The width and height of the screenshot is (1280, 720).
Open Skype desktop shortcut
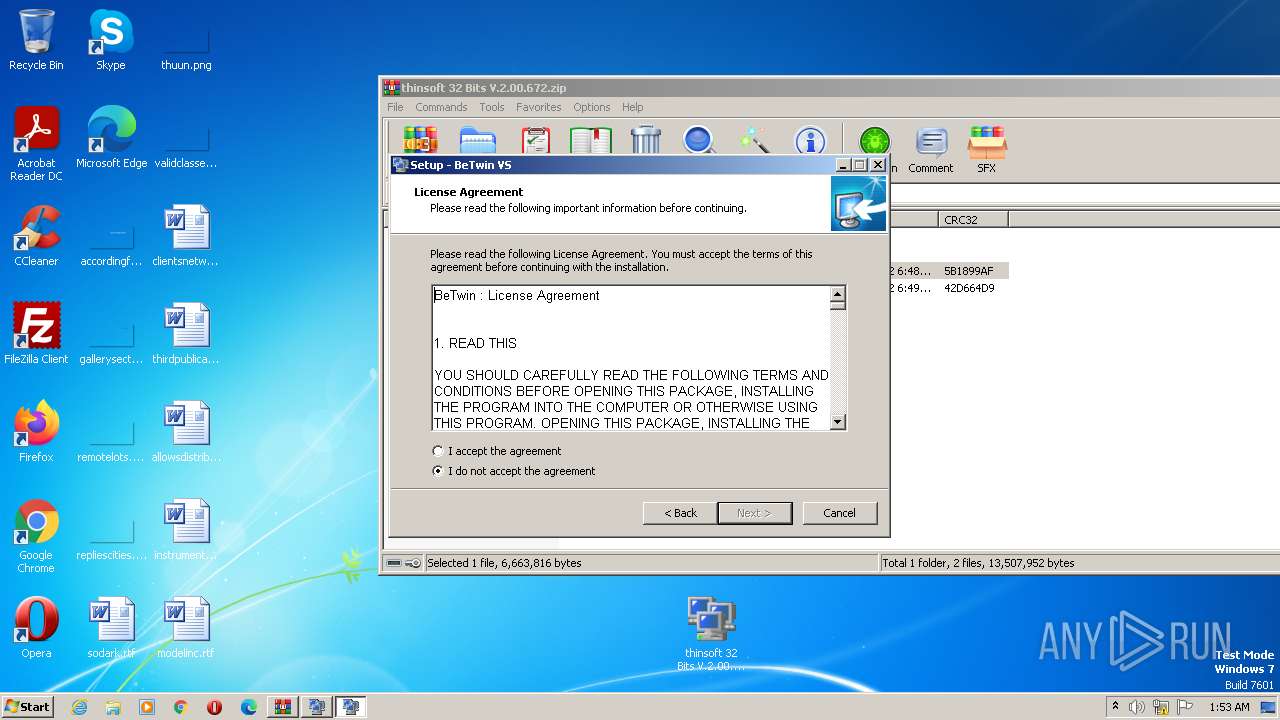(x=110, y=41)
